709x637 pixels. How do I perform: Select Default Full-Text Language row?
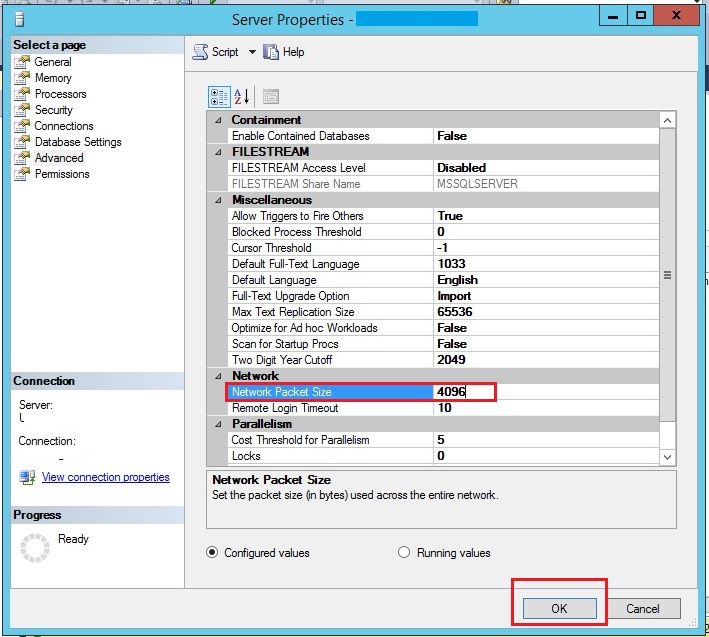point(444,264)
